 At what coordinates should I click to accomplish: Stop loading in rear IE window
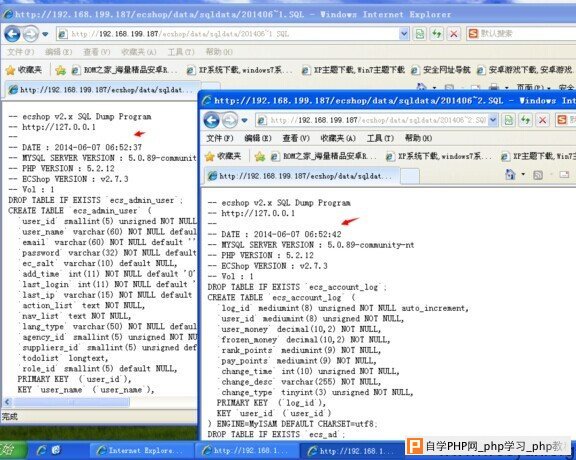(x=454, y=34)
